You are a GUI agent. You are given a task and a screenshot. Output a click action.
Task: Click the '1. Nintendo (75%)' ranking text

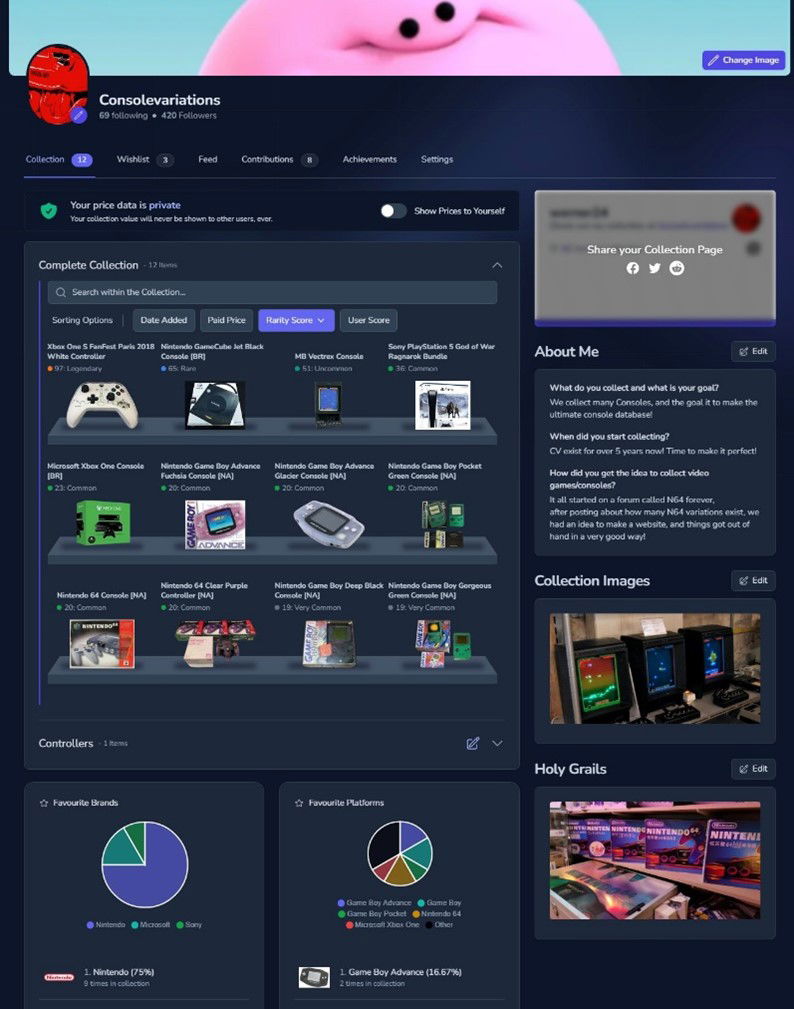pos(118,972)
